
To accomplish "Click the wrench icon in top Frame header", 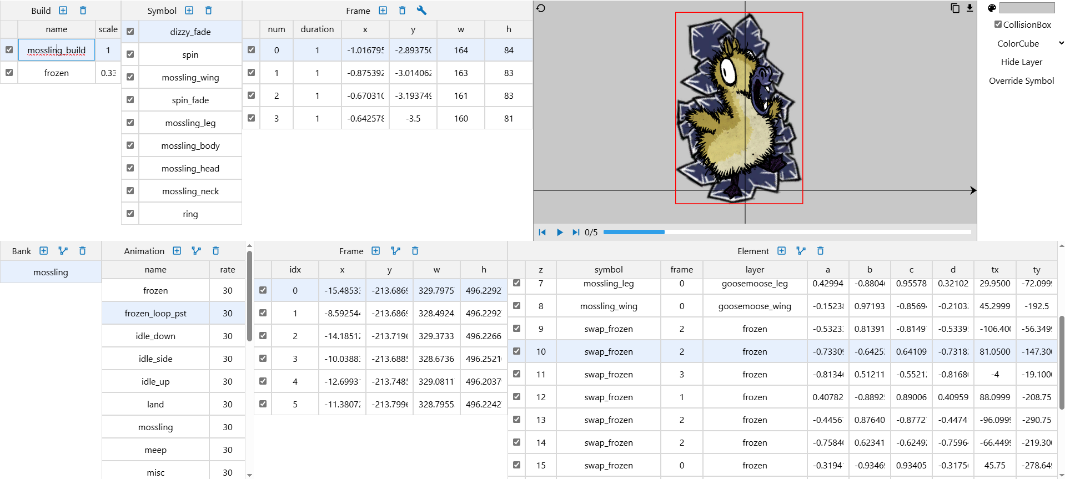I will click(x=421, y=10).
